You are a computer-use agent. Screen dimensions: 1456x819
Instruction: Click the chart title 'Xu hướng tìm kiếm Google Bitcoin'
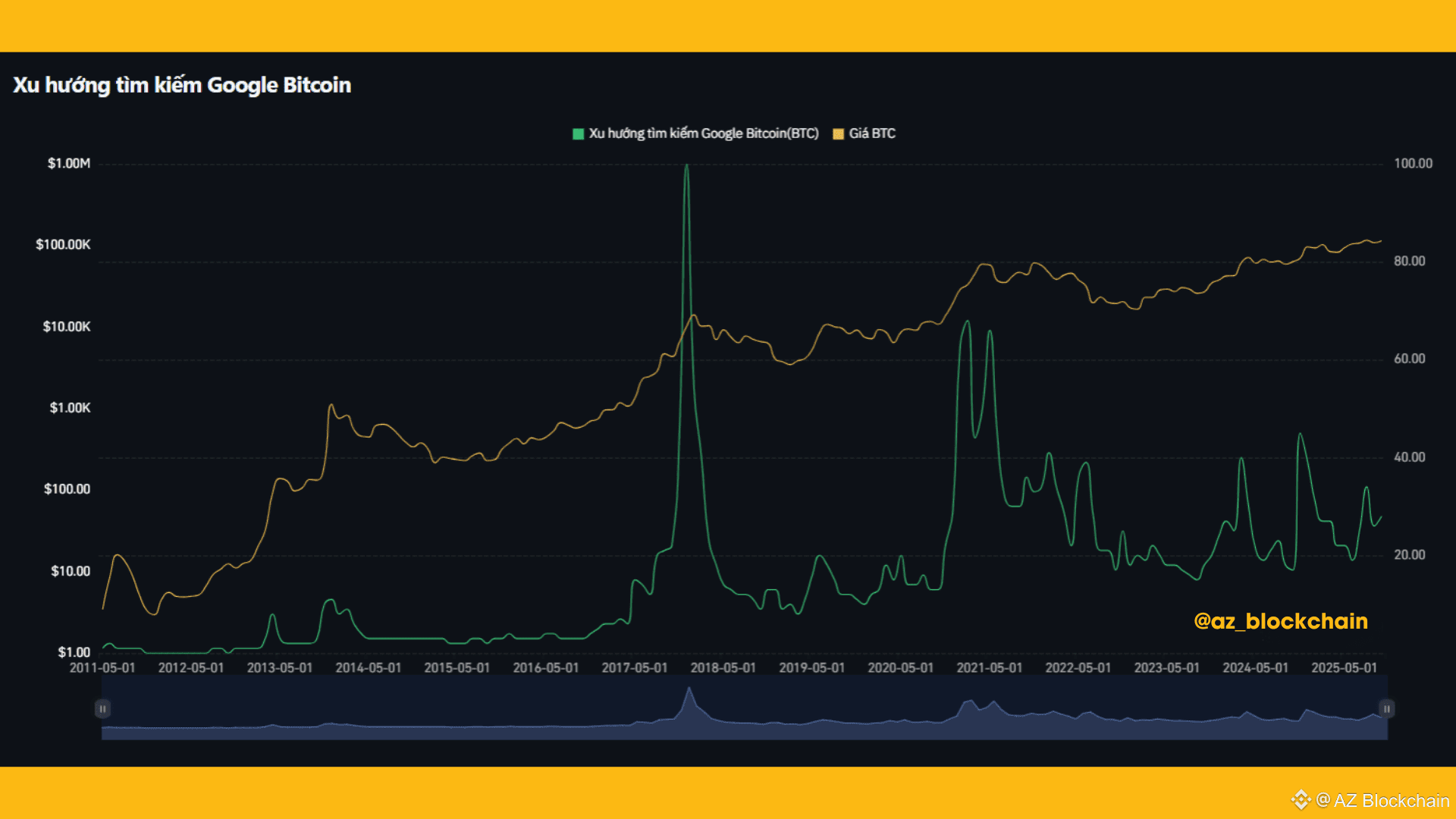182,85
